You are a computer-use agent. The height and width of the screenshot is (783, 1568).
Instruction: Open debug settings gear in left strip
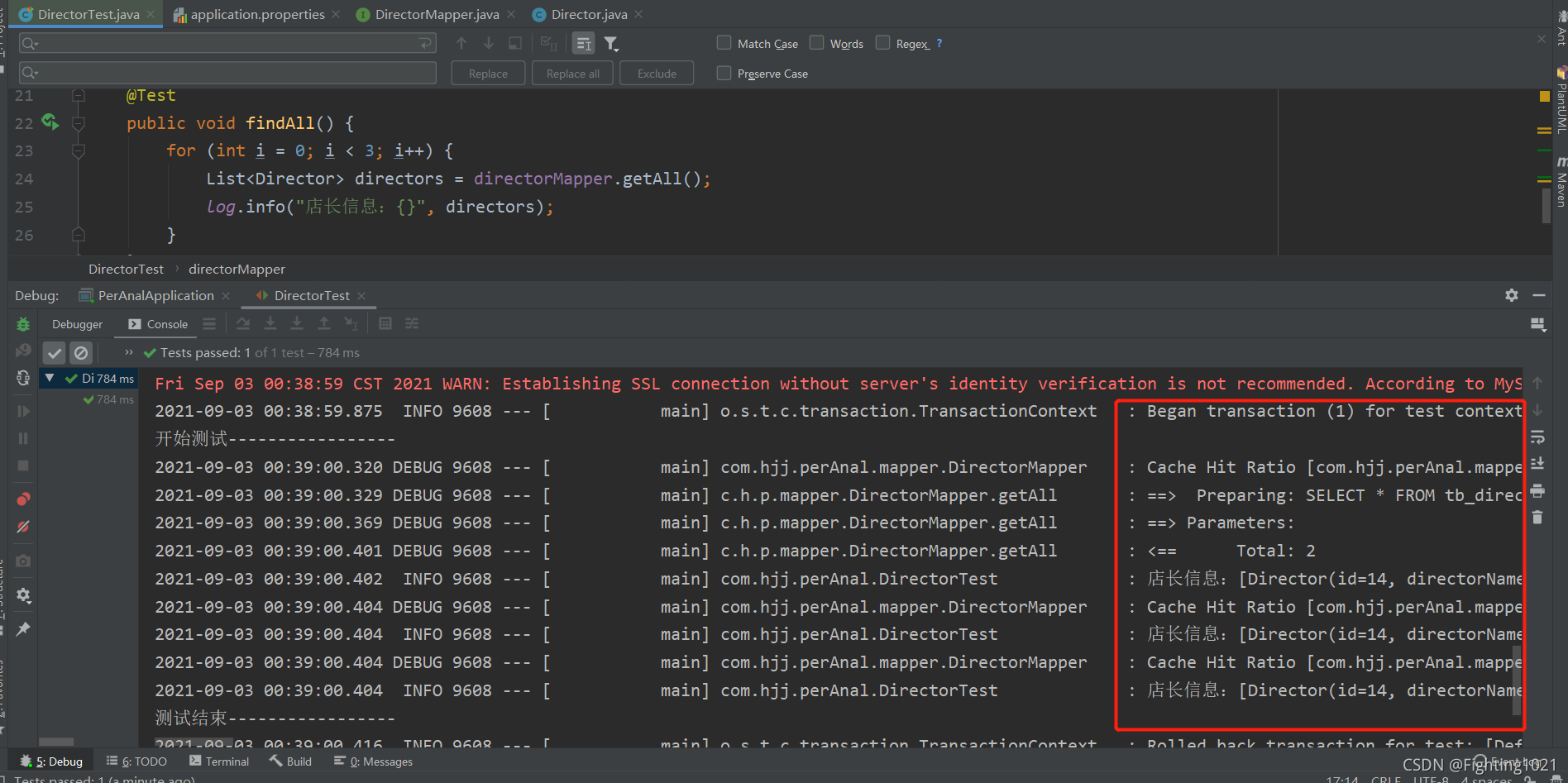23,595
